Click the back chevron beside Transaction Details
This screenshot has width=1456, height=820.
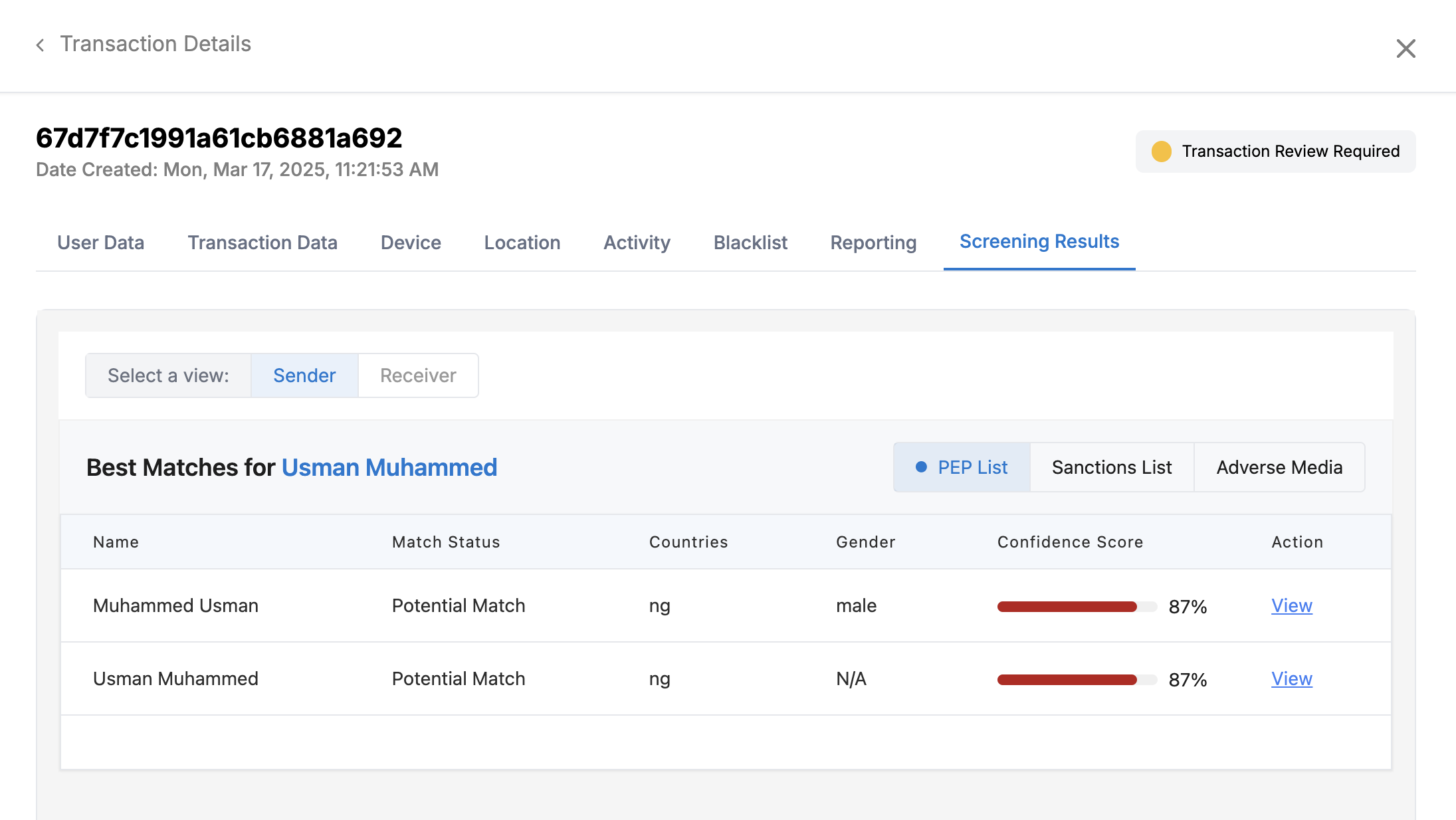[41, 45]
